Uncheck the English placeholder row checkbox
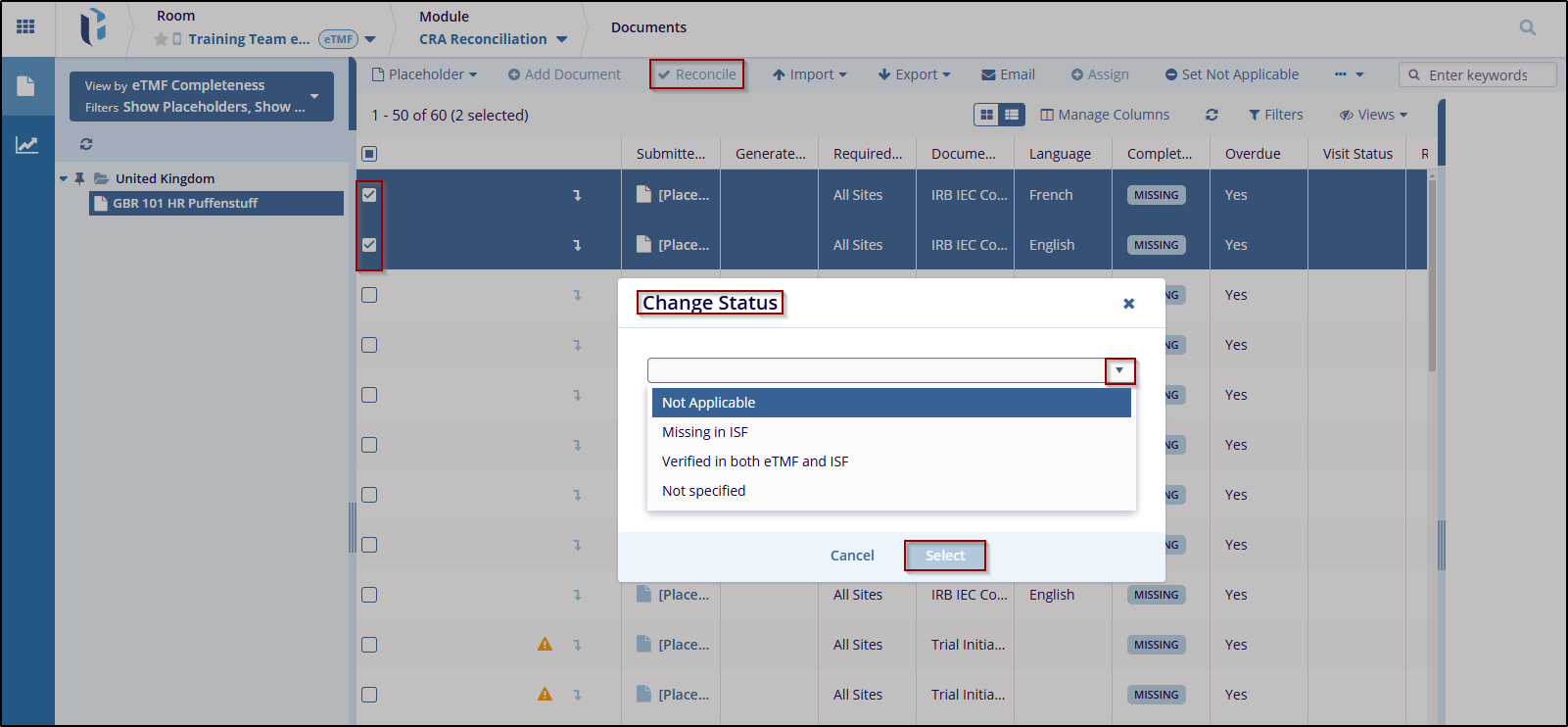Viewport: 1568px width, 727px height. (x=369, y=245)
